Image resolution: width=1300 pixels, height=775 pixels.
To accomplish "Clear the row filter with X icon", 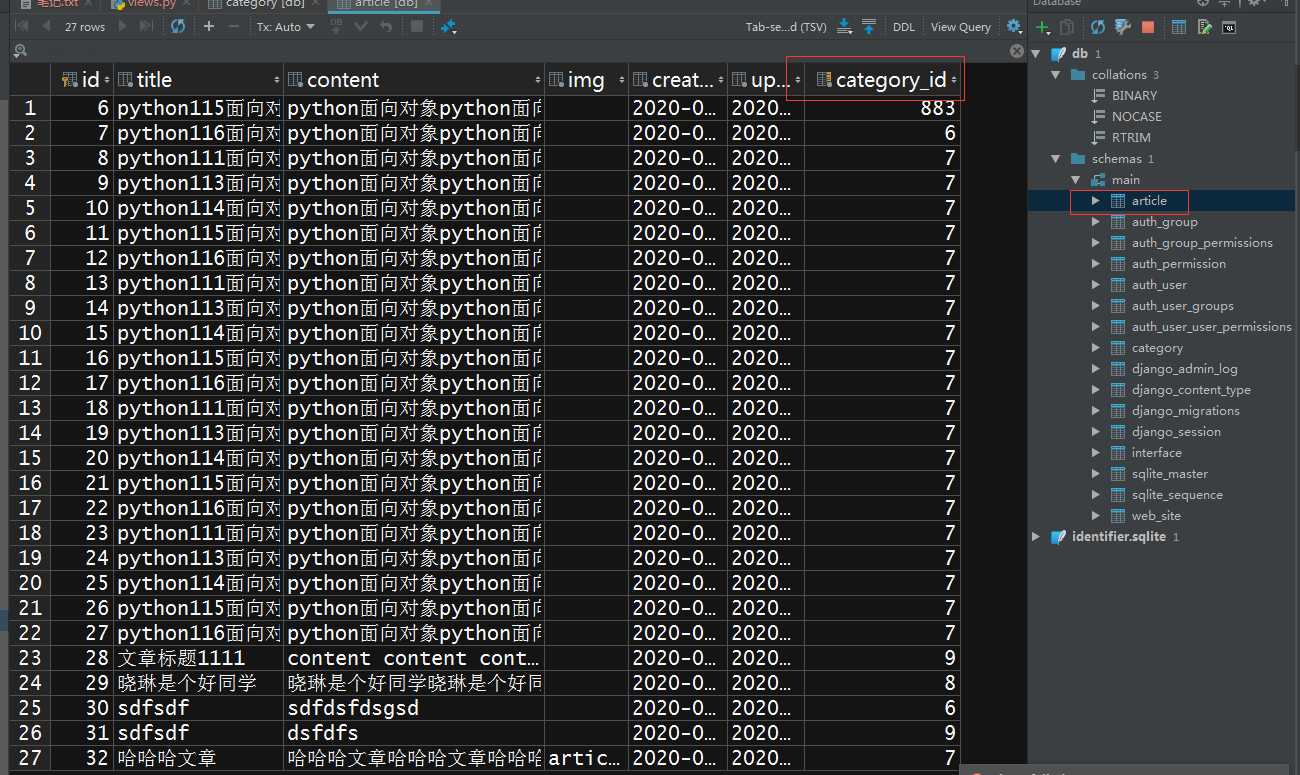I will (1017, 51).
